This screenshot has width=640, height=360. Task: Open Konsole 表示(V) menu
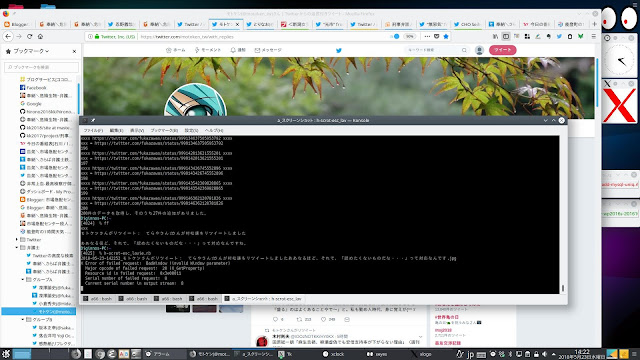pyautogui.click(x=137, y=130)
